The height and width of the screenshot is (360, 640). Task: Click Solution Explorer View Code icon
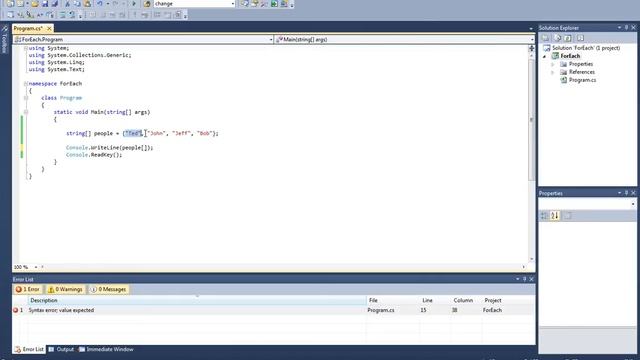(580, 38)
